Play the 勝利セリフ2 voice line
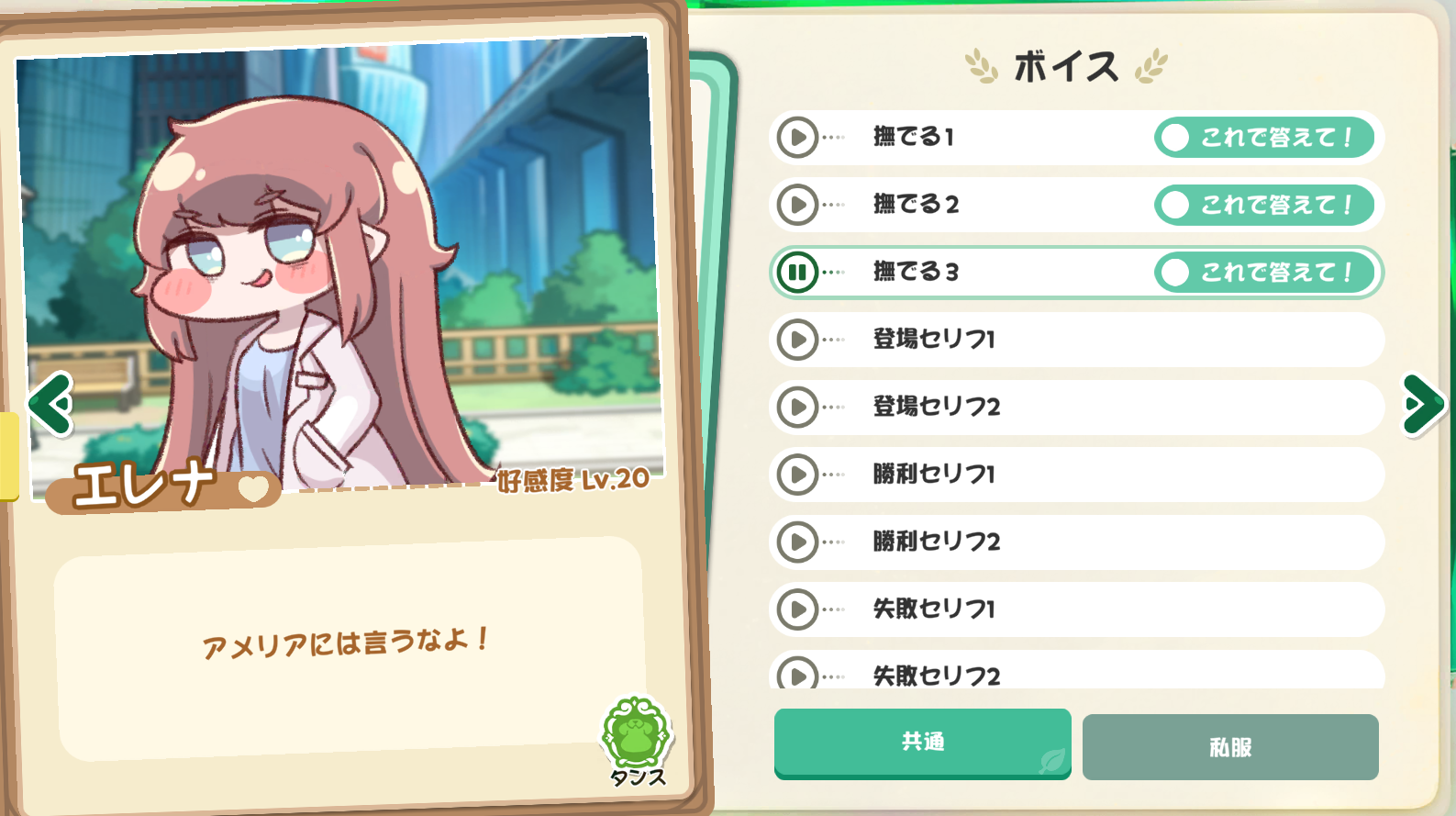The width and height of the screenshot is (1456, 816). pos(797,542)
